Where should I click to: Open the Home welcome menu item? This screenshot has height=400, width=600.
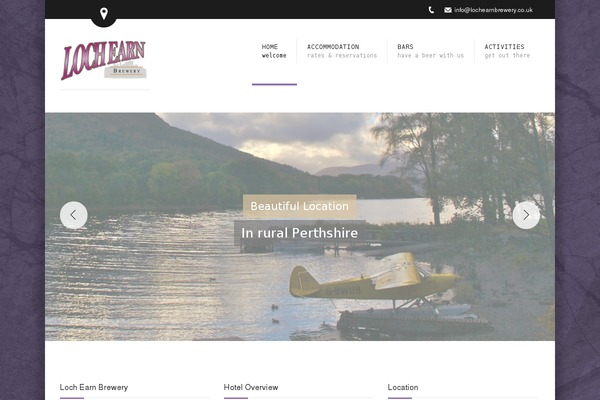point(274,51)
